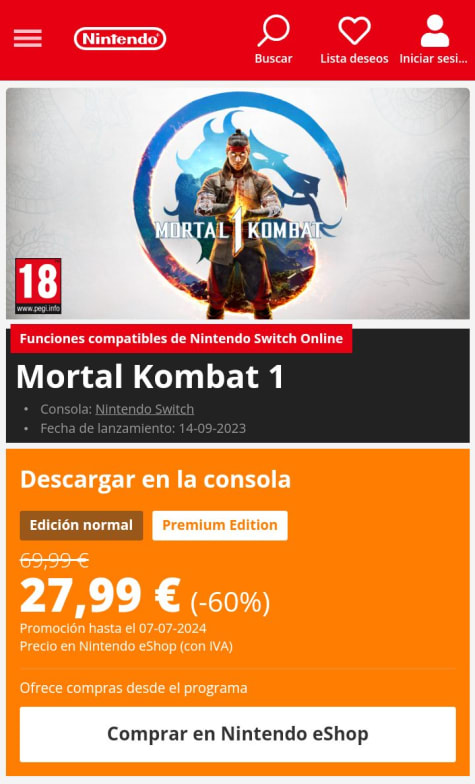Select the Edición normal edition option
The image size is (475, 784).
click(x=82, y=525)
